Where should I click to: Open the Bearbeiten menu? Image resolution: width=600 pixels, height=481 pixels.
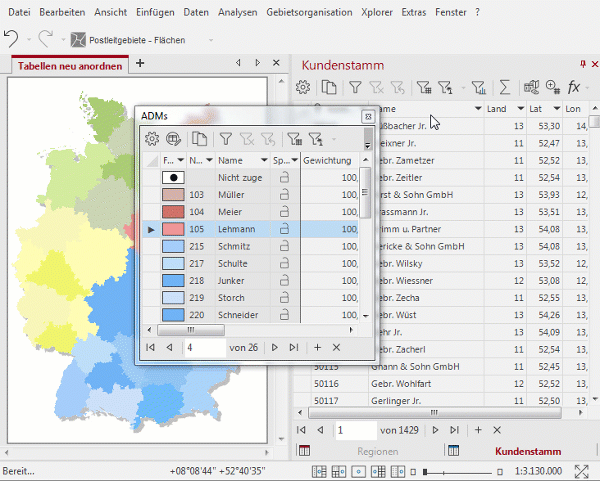click(62, 12)
